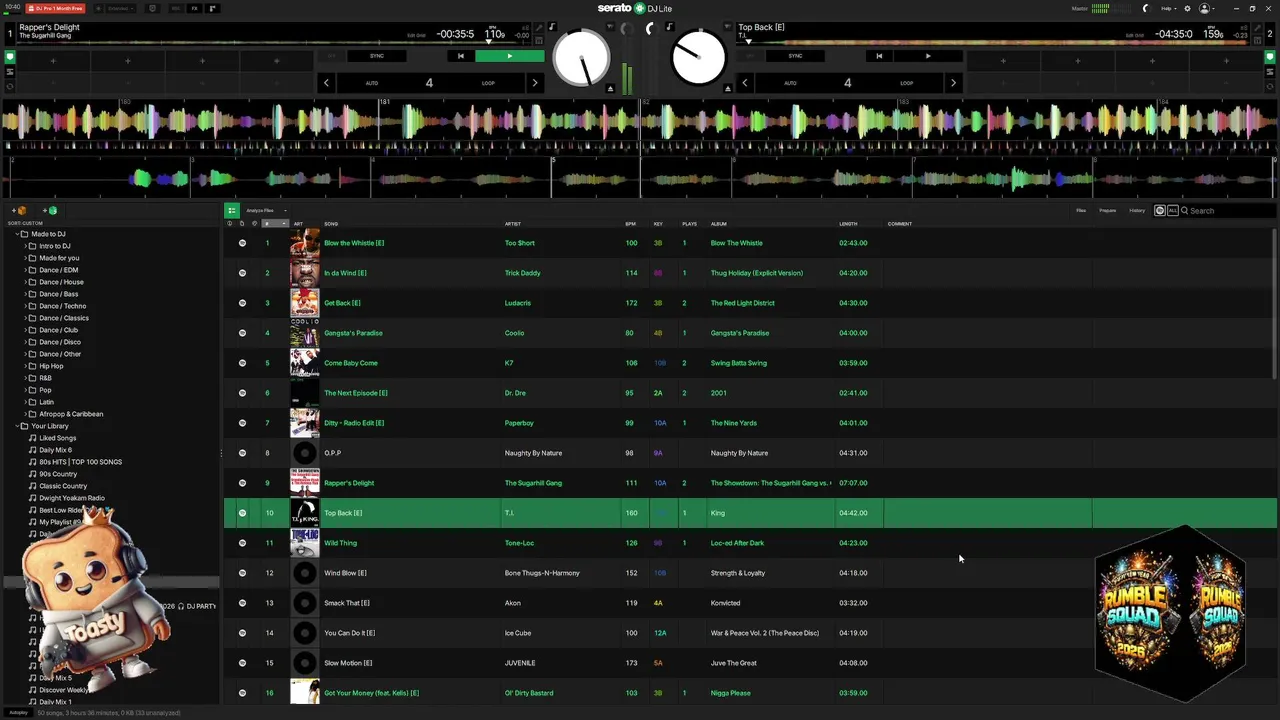1280x720 pixels.
Task: Jump Deck 1 to the track start
Action: (460, 56)
